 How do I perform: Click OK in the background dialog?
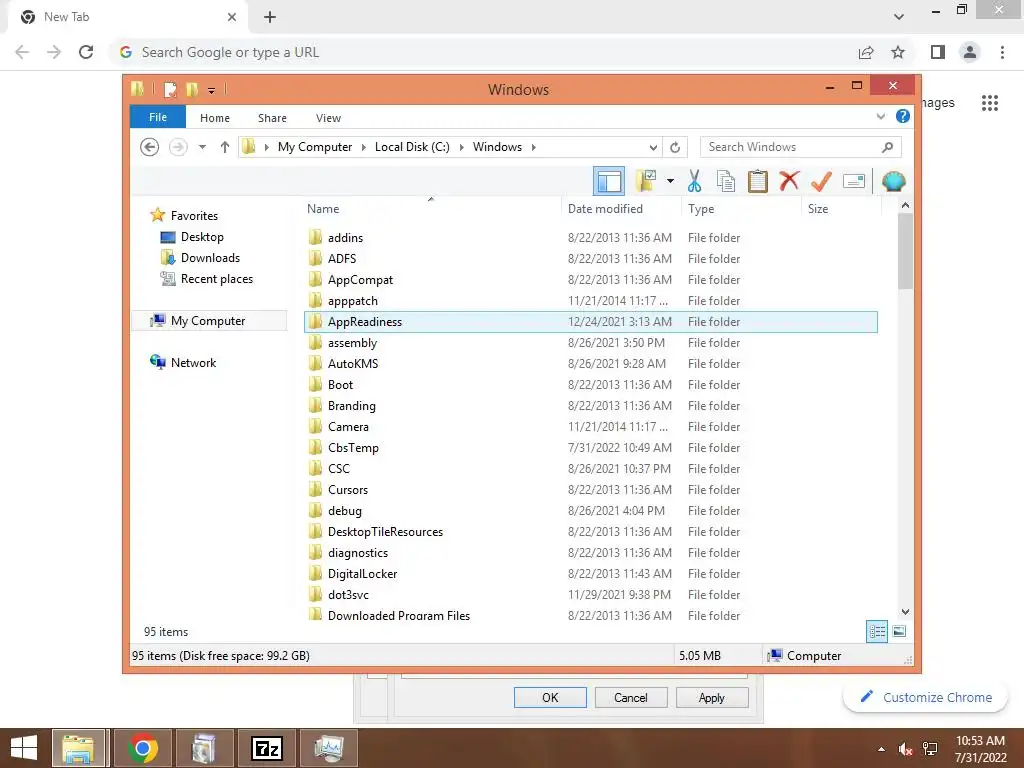[550, 697]
